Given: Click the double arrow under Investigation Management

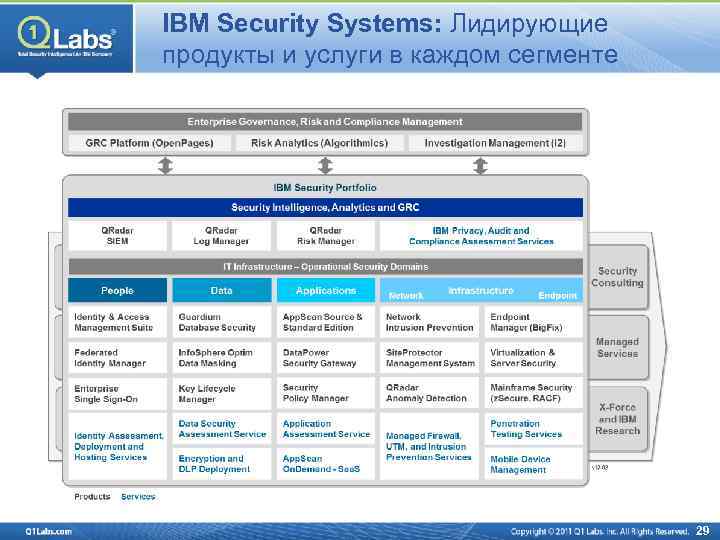Looking at the screenshot, I should point(480,165).
